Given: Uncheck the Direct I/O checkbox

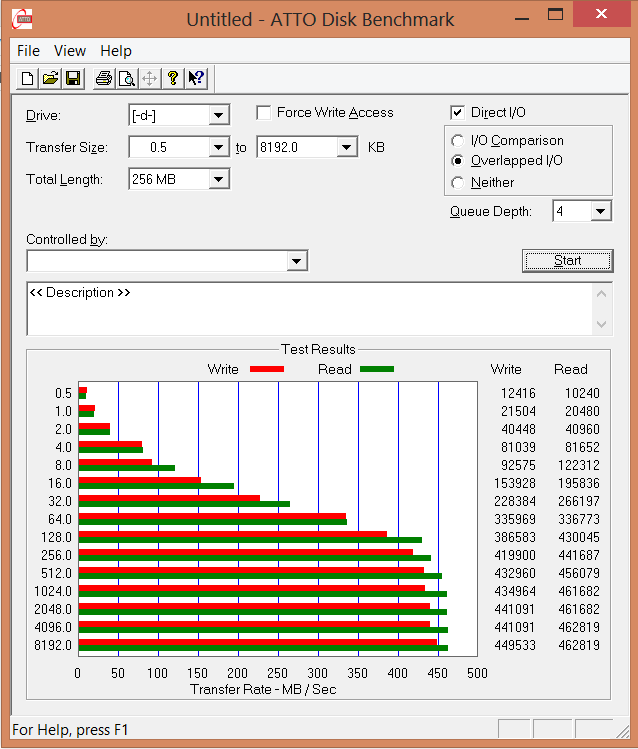Looking at the screenshot, I should 458,113.
